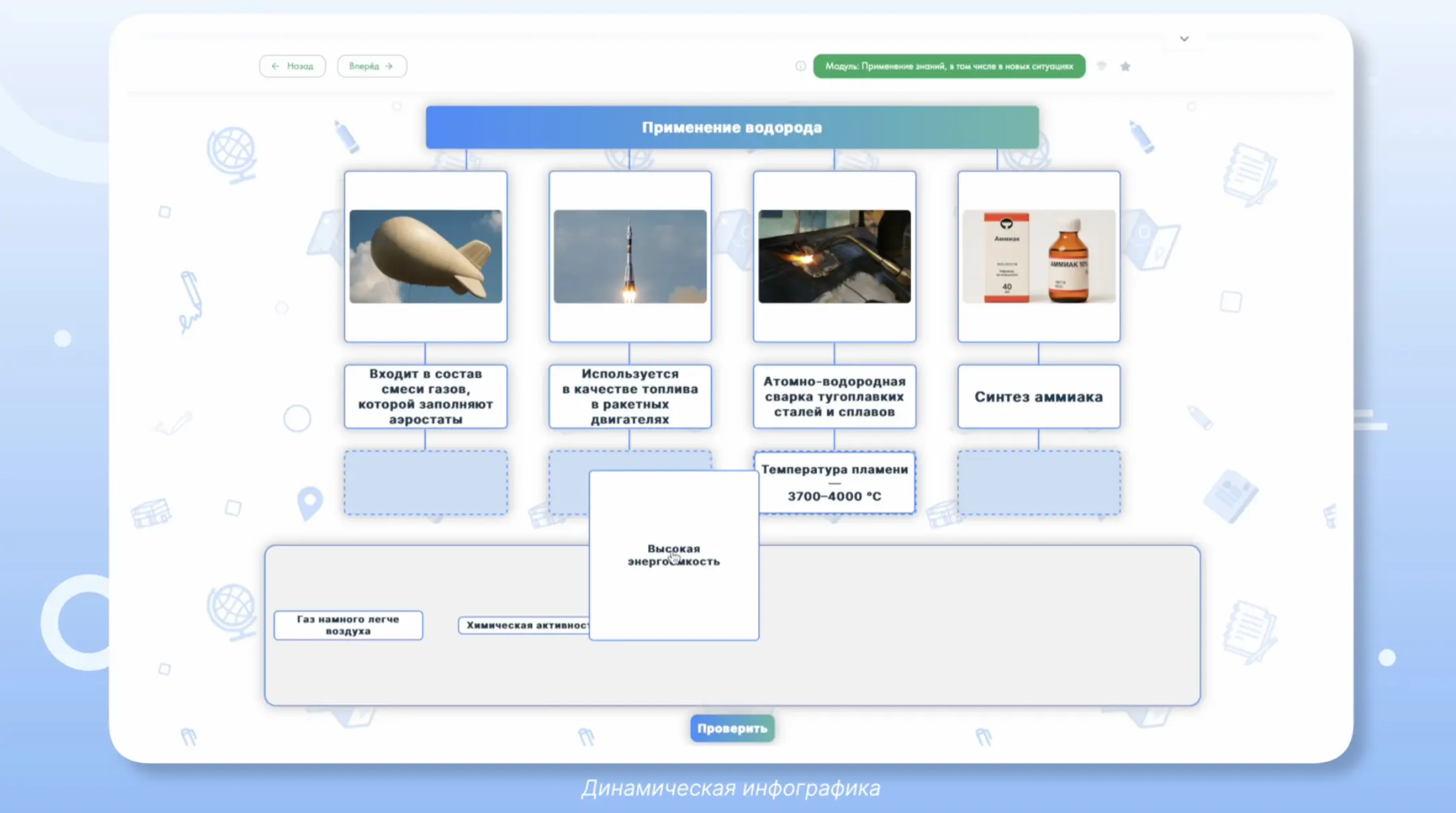Click the airship image card

pos(425,256)
